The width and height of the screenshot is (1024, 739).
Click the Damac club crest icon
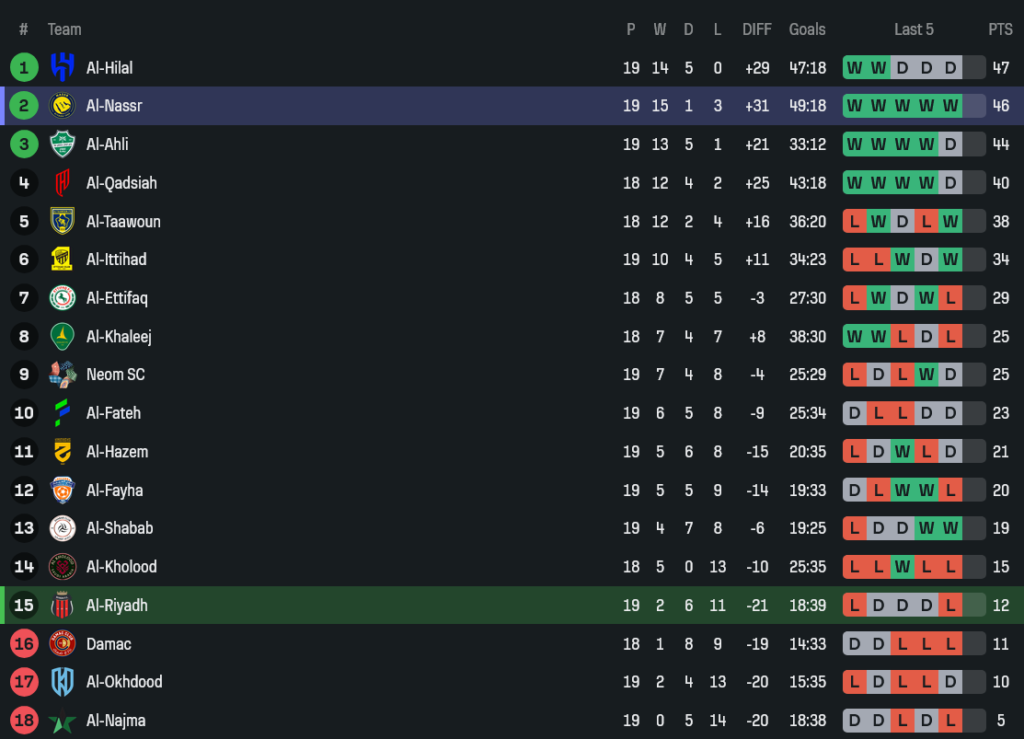62,644
